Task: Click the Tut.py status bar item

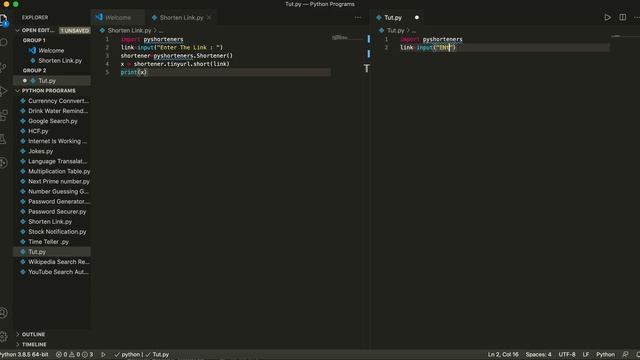Action: (x=157, y=355)
